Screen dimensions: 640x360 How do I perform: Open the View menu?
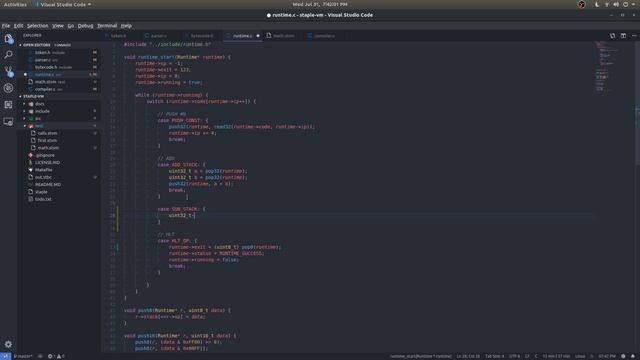click(x=58, y=26)
